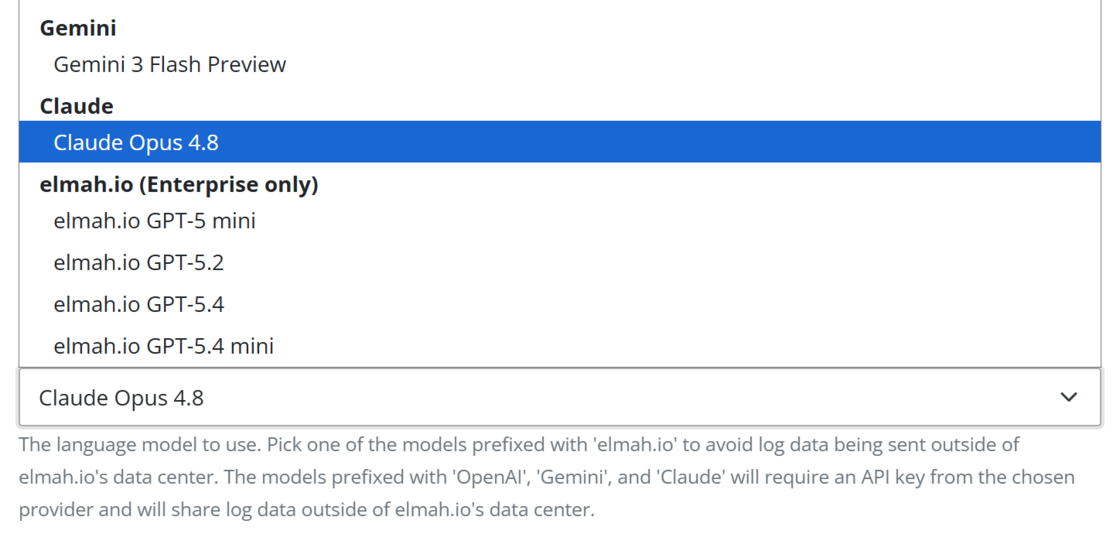Click the bold Claude group heading

(x=76, y=106)
